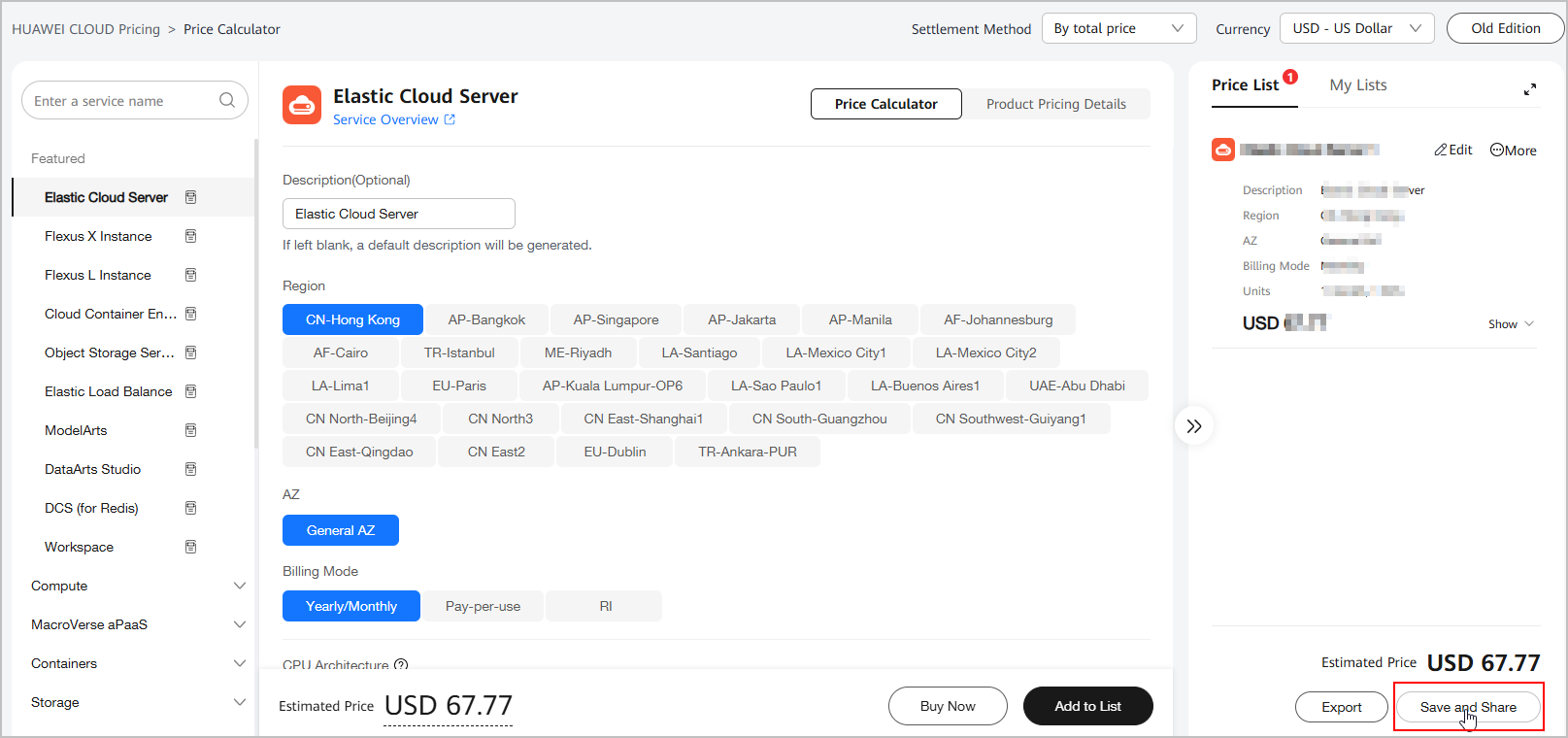The width and height of the screenshot is (1568, 738).
Task: Click the CPU Architecture help icon
Action: (401, 665)
